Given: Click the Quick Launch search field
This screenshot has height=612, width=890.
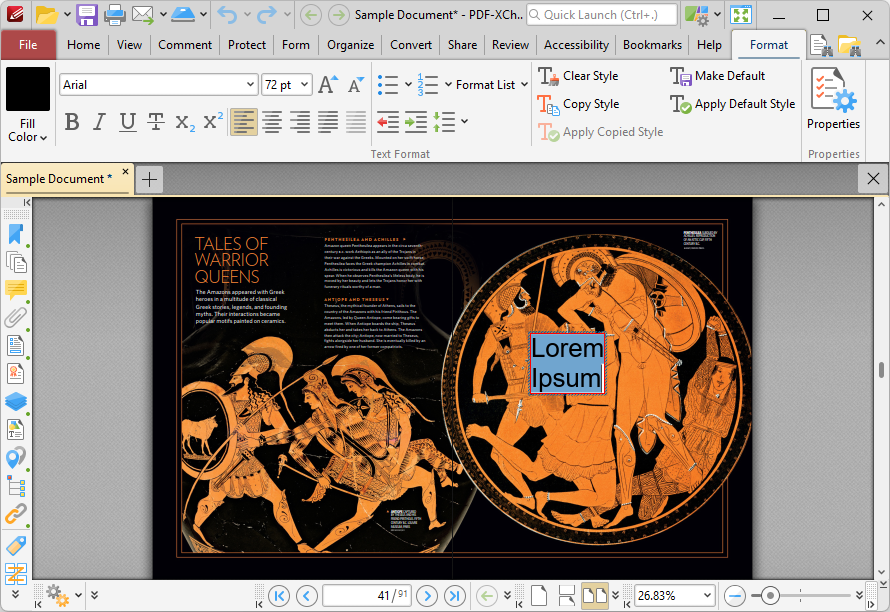Looking at the screenshot, I should tap(602, 15).
